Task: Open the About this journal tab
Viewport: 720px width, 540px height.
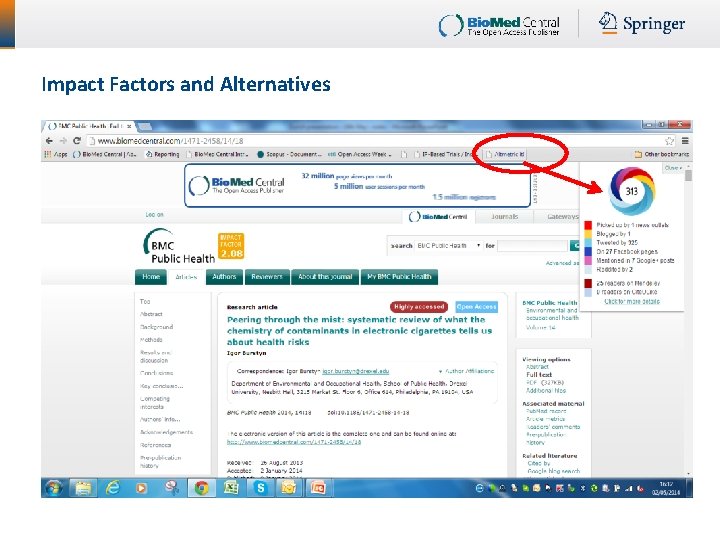Action: click(325, 277)
